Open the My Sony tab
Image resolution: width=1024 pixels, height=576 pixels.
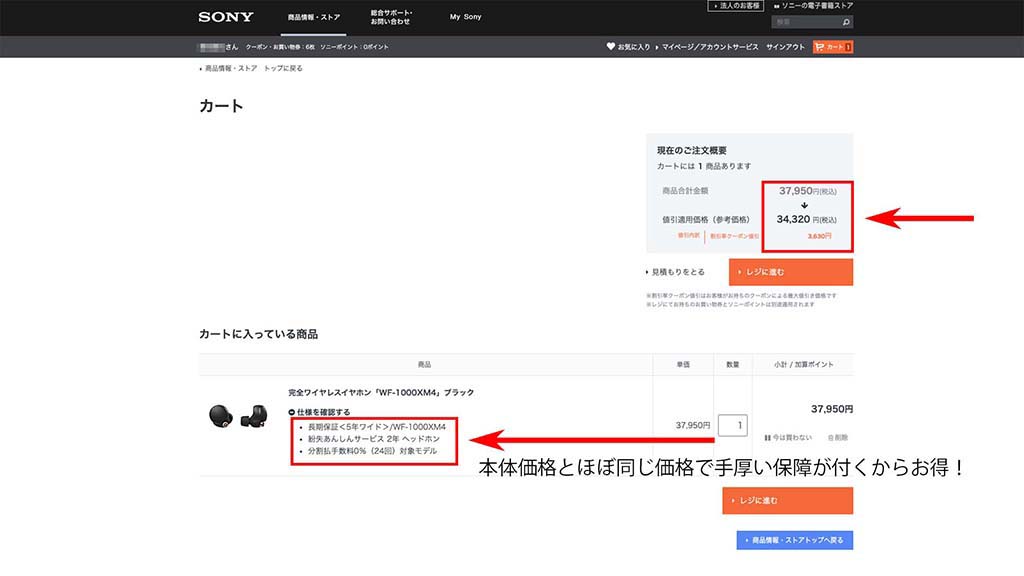click(466, 17)
